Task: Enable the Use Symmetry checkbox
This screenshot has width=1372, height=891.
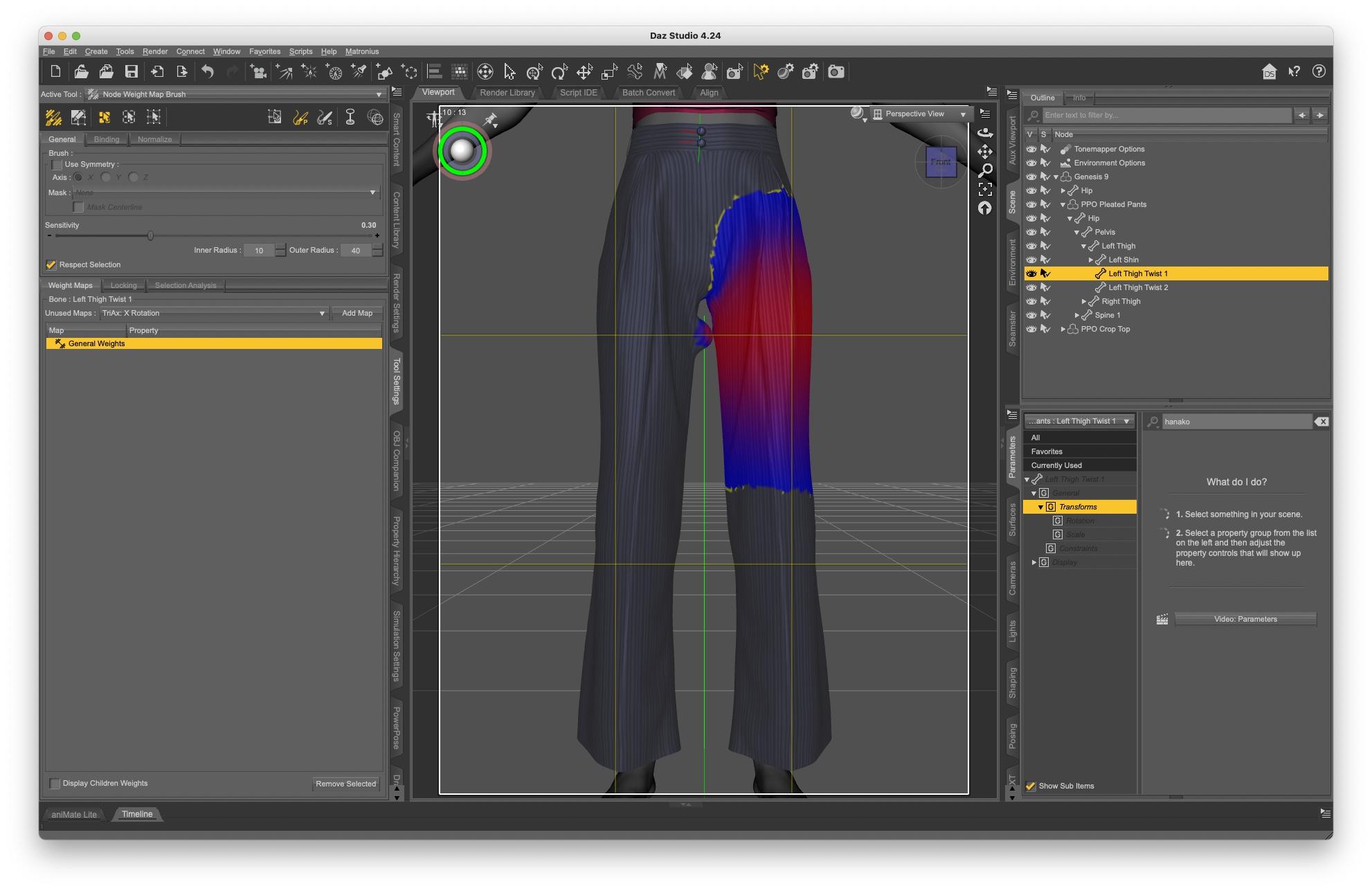Action: tap(57, 165)
